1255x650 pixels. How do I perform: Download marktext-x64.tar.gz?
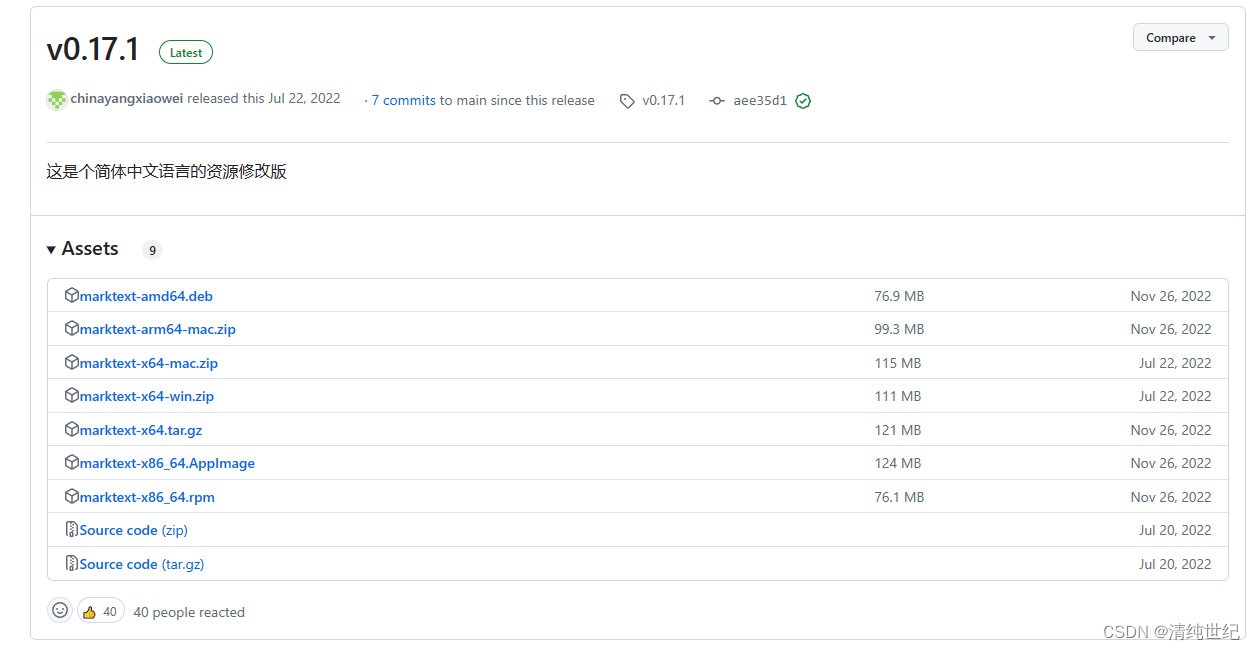[x=141, y=430]
